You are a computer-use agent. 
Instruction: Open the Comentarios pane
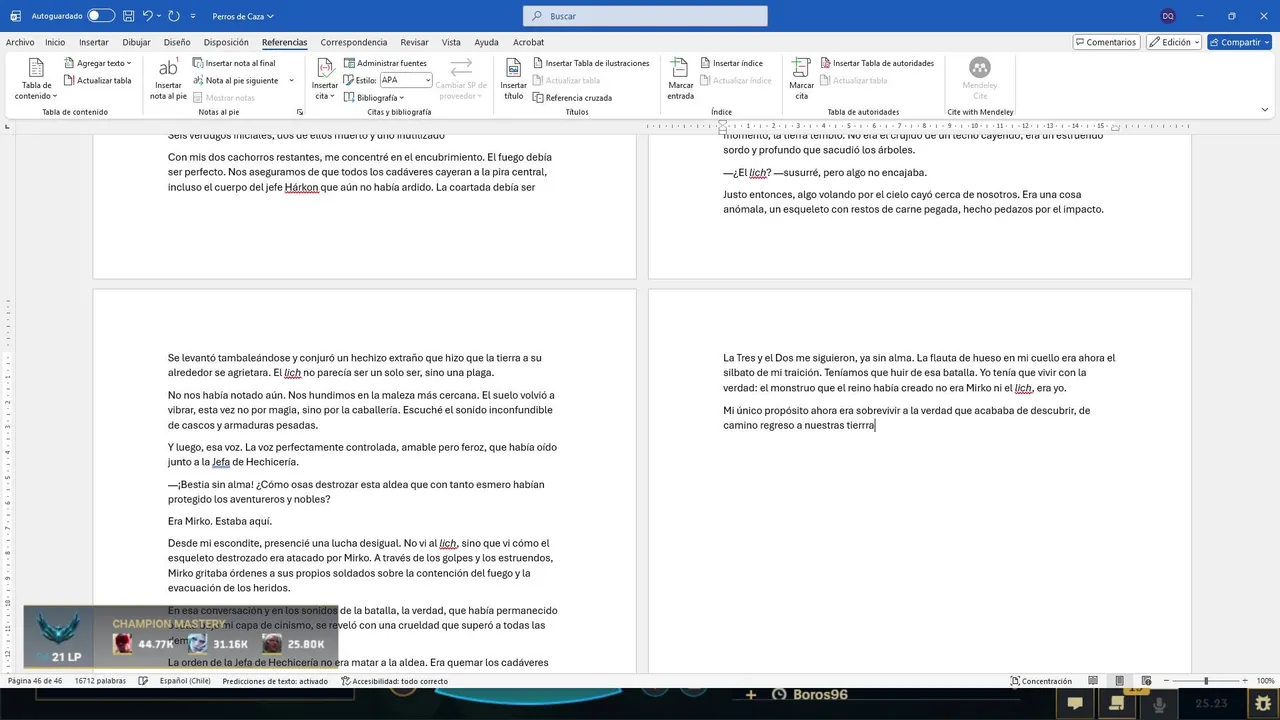(x=1106, y=42)
